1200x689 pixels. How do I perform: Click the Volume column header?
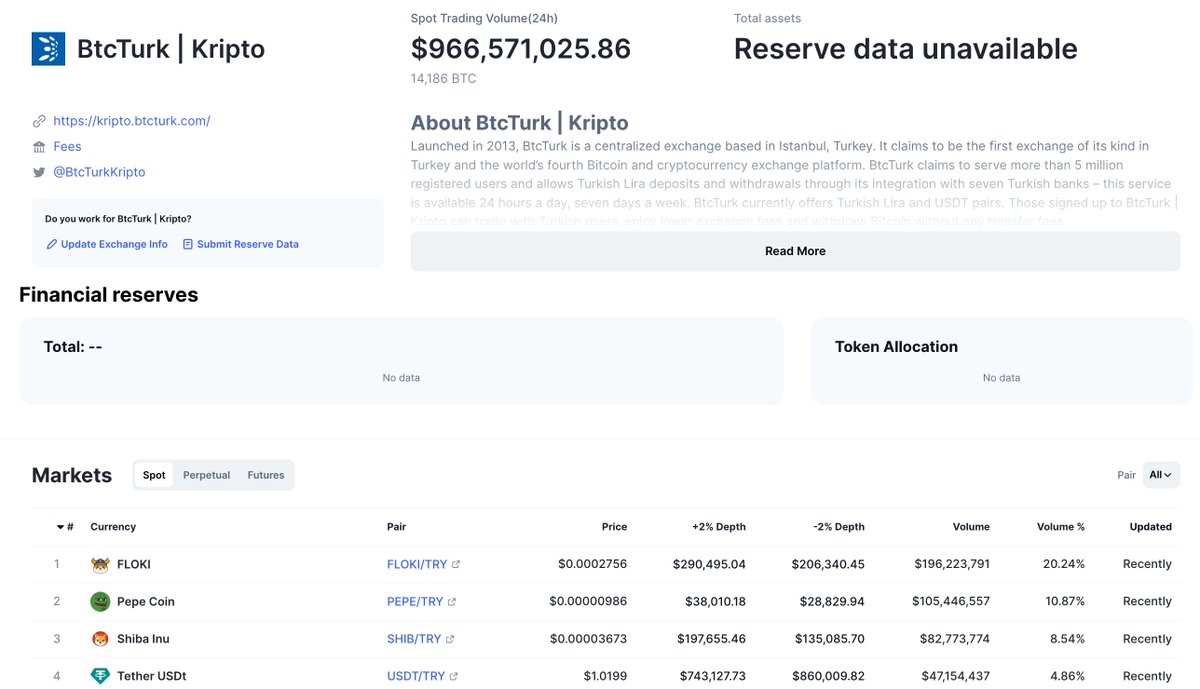coord(971,527)
